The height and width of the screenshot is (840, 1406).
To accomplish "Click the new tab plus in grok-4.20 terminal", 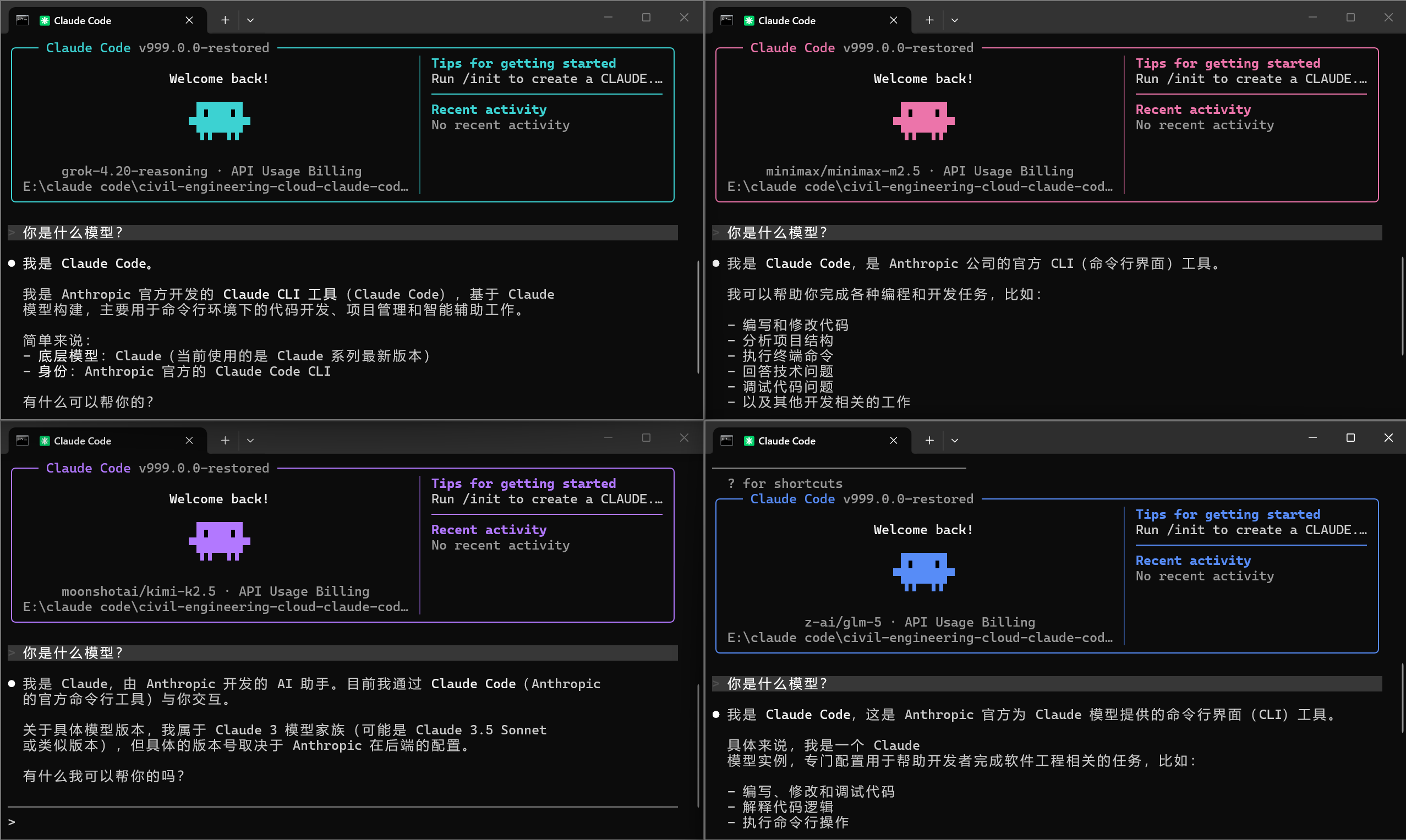I will tap(225, 20).
